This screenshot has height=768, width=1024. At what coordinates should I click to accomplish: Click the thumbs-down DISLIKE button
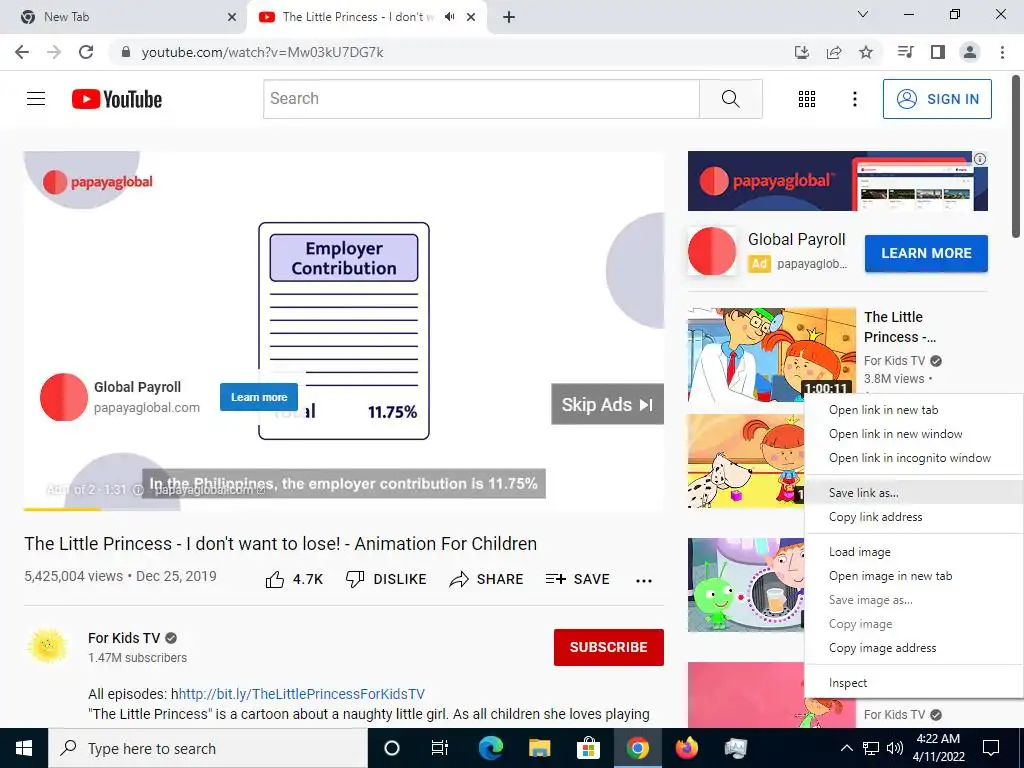[386, 579]
